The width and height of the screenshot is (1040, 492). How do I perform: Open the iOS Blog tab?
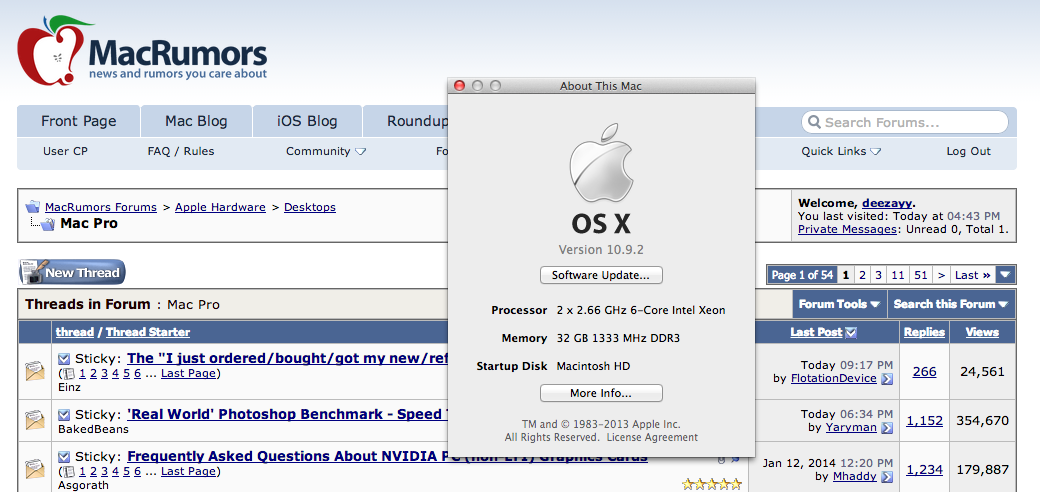point(307,121)
